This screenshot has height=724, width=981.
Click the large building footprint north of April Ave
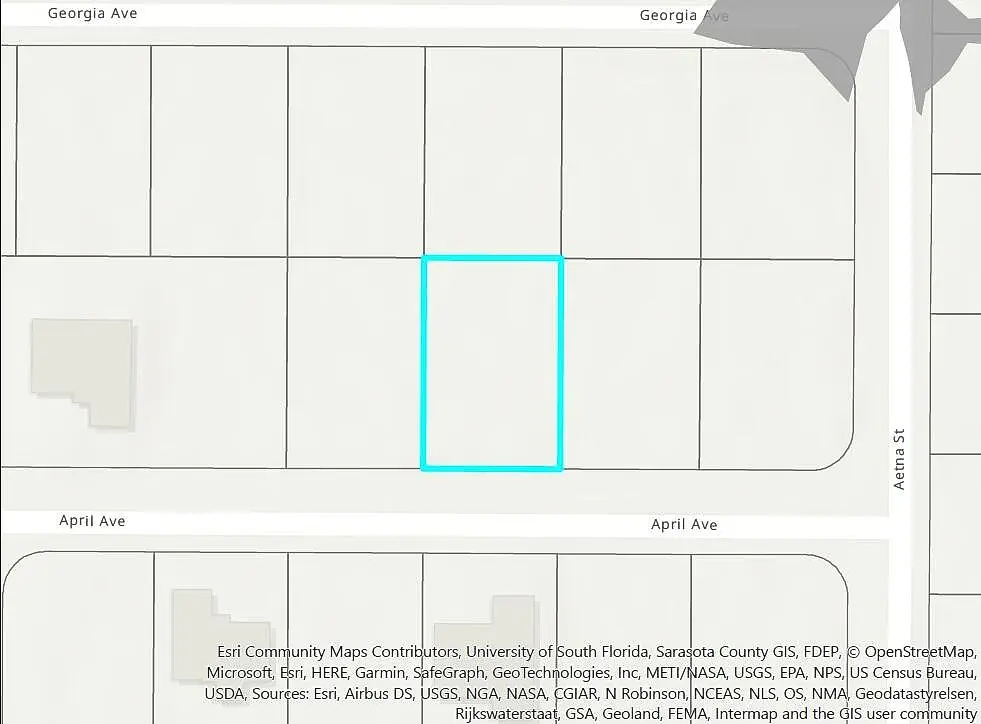82,368
